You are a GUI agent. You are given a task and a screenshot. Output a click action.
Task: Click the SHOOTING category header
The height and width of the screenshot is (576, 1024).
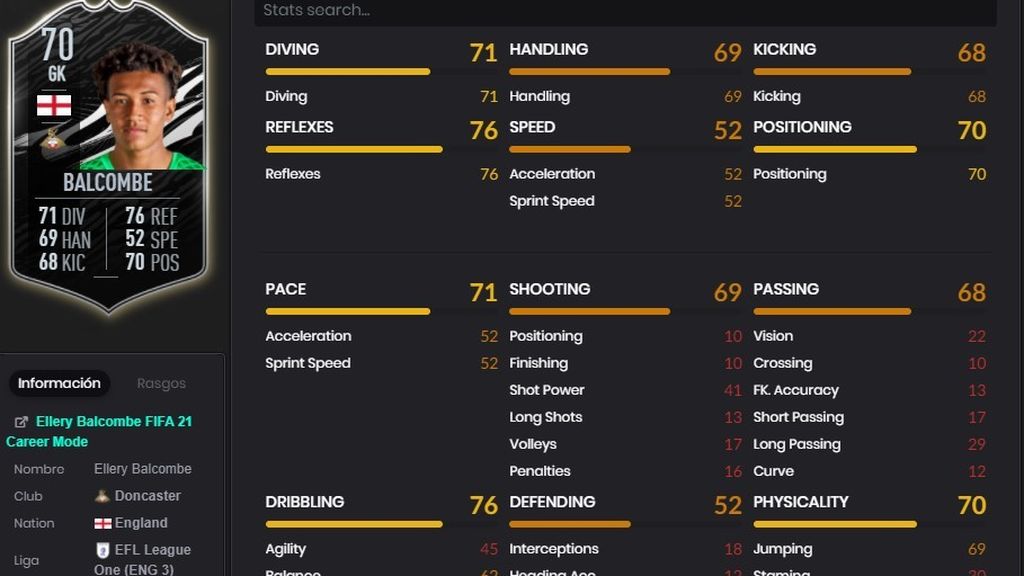pos(550,289)
